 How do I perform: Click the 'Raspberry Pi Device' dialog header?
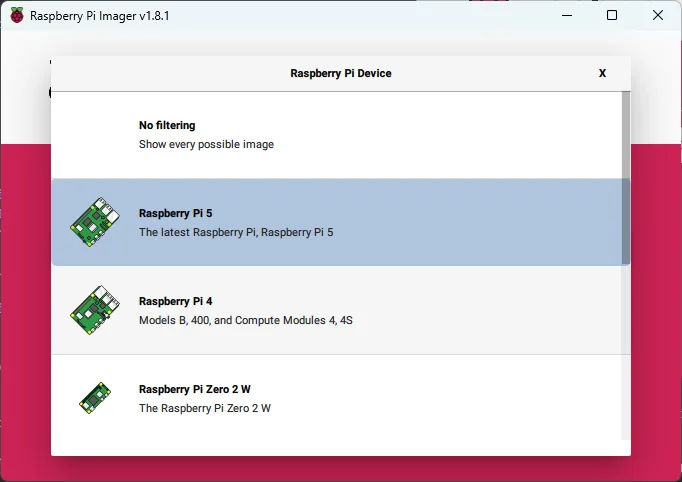(x=340, y=73)
